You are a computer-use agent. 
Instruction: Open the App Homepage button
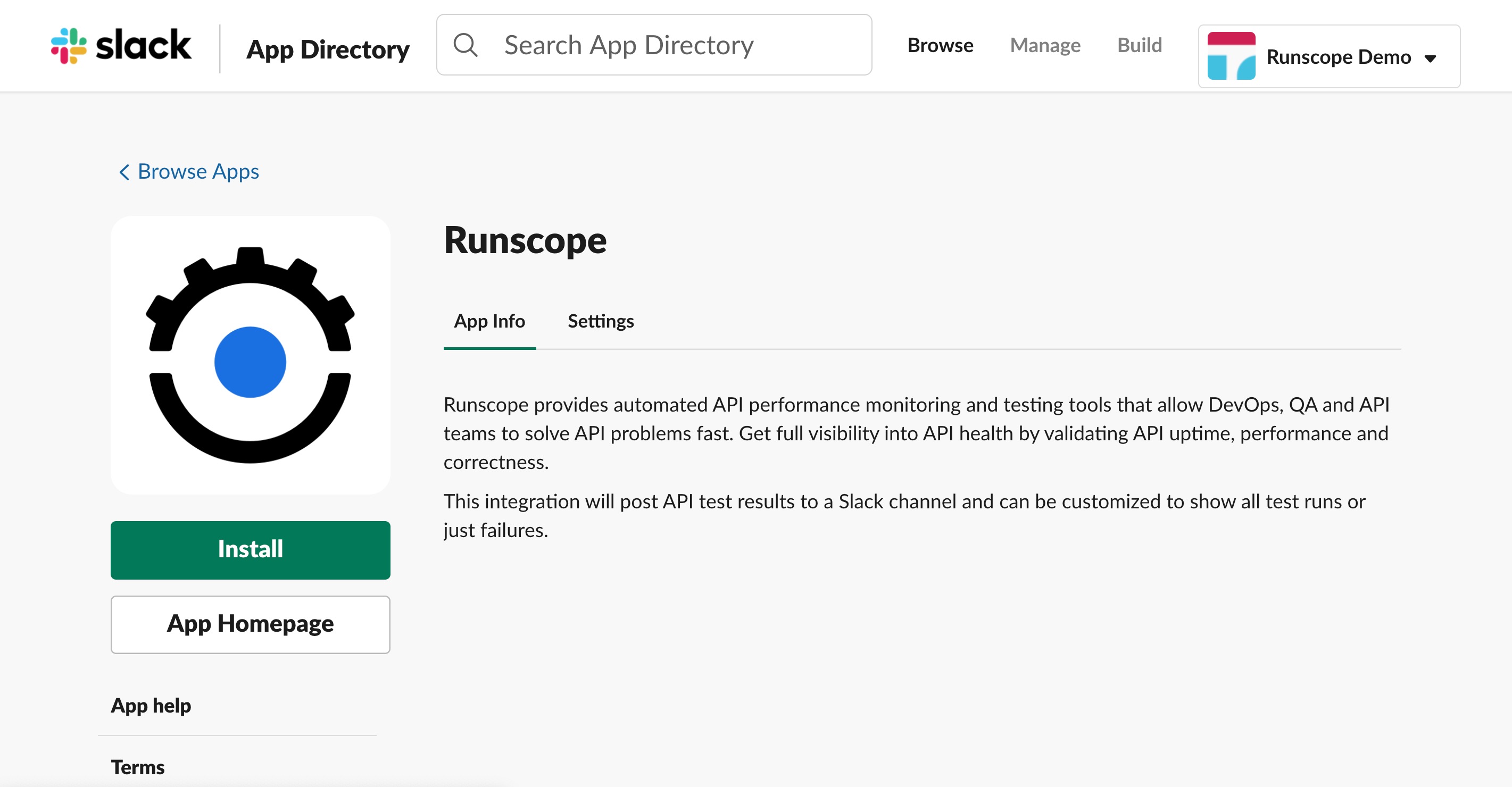click(250, 624)
